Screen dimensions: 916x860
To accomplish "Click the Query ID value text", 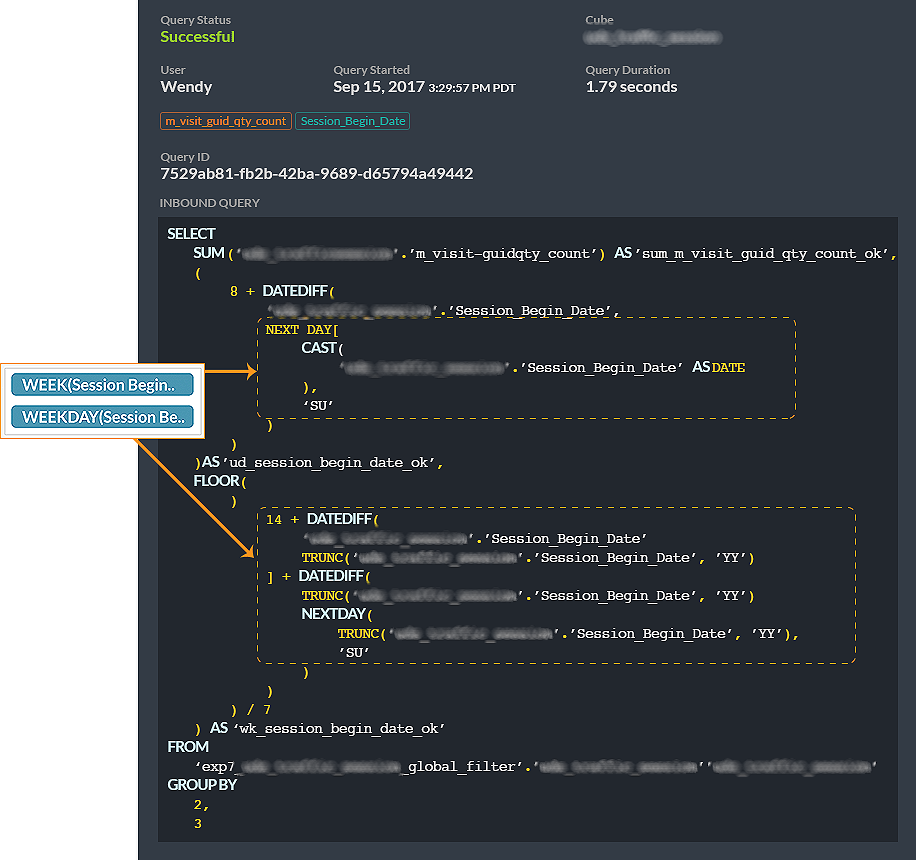I will [x=317, y=174].
